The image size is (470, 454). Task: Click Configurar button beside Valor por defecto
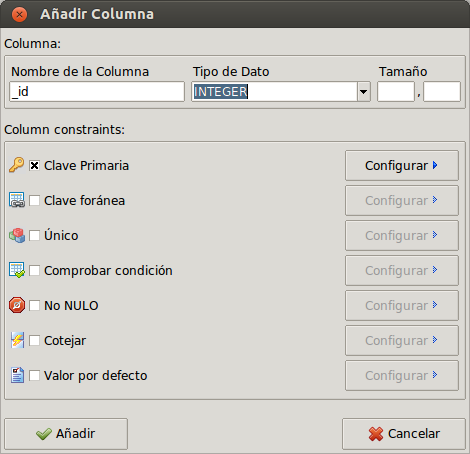pyautogui.click(x=402, y=375)
